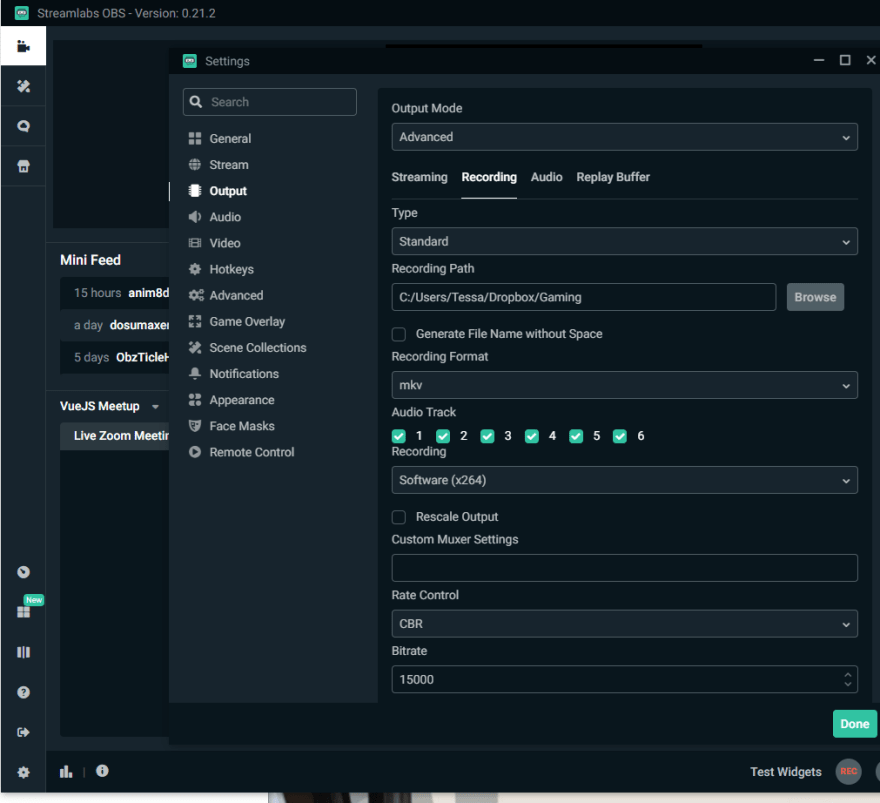Screen dimensions: 880x803
Task: Open the Editor camera icon in left sidebar
Action: point(23,46)
